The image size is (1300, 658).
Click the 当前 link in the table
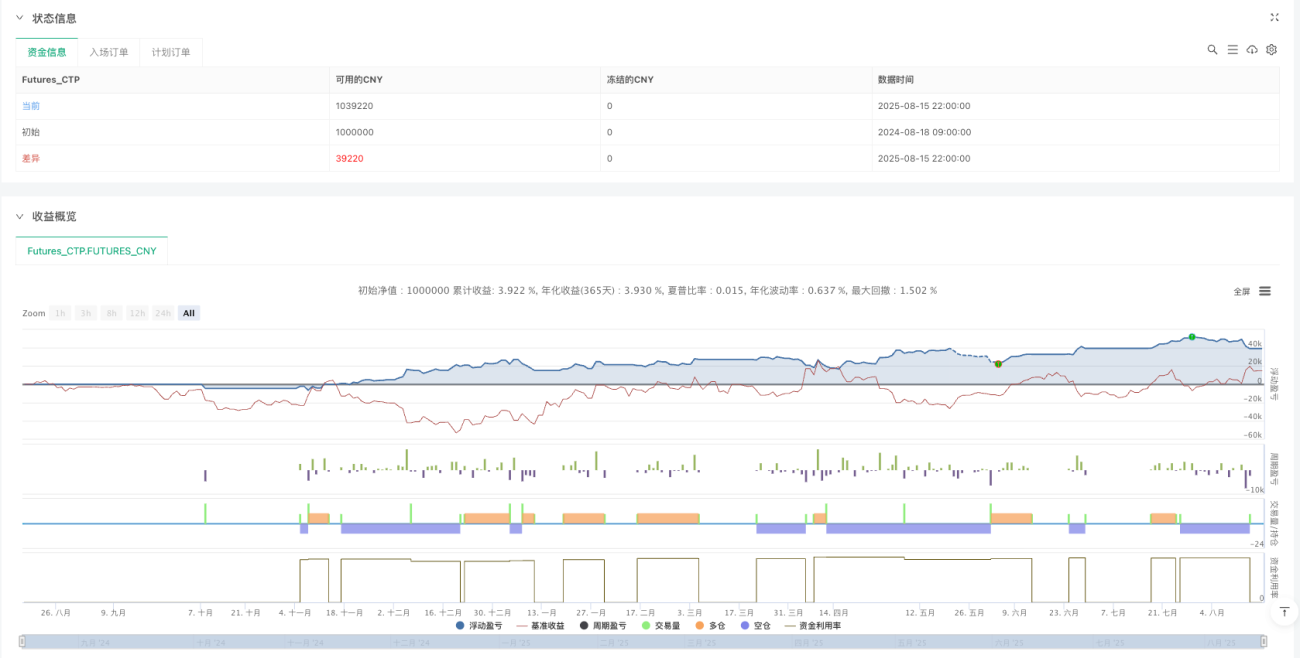coord(31,106)
